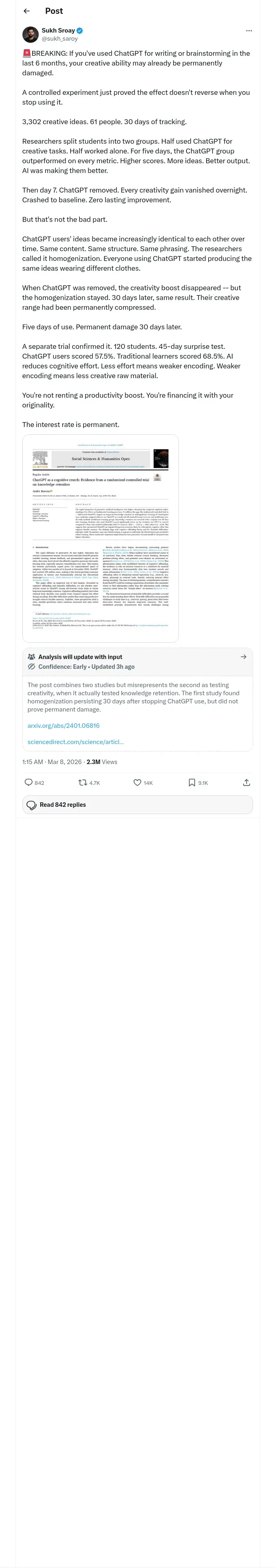Screen dimensions: 275x1568
Task: Click the blue verified badge
Action: click(80, 31)
